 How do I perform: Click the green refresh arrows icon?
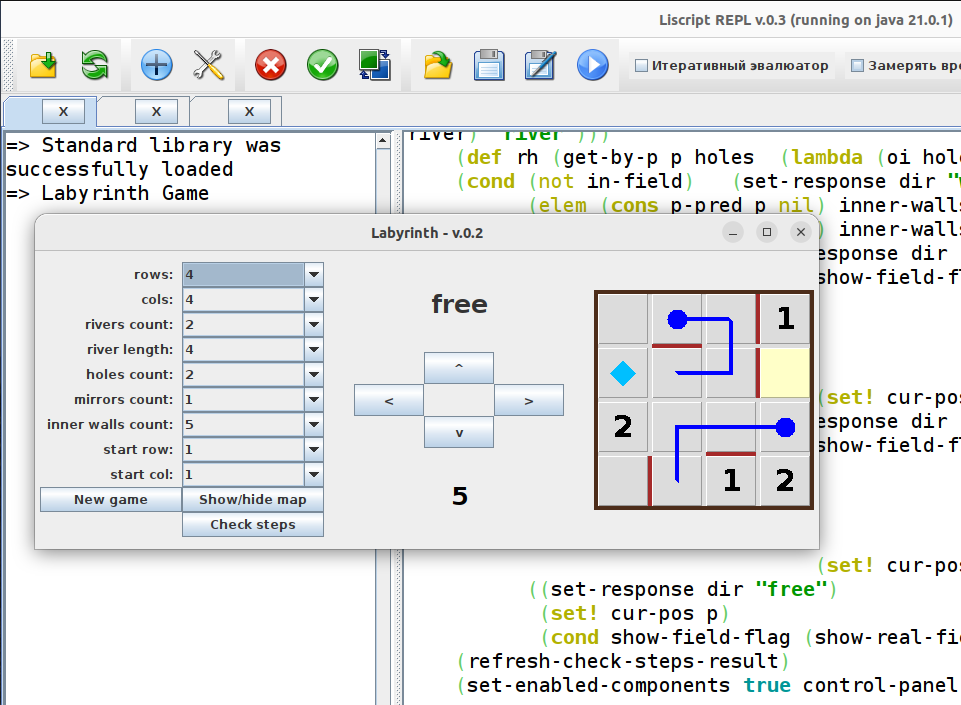[95, 66]
